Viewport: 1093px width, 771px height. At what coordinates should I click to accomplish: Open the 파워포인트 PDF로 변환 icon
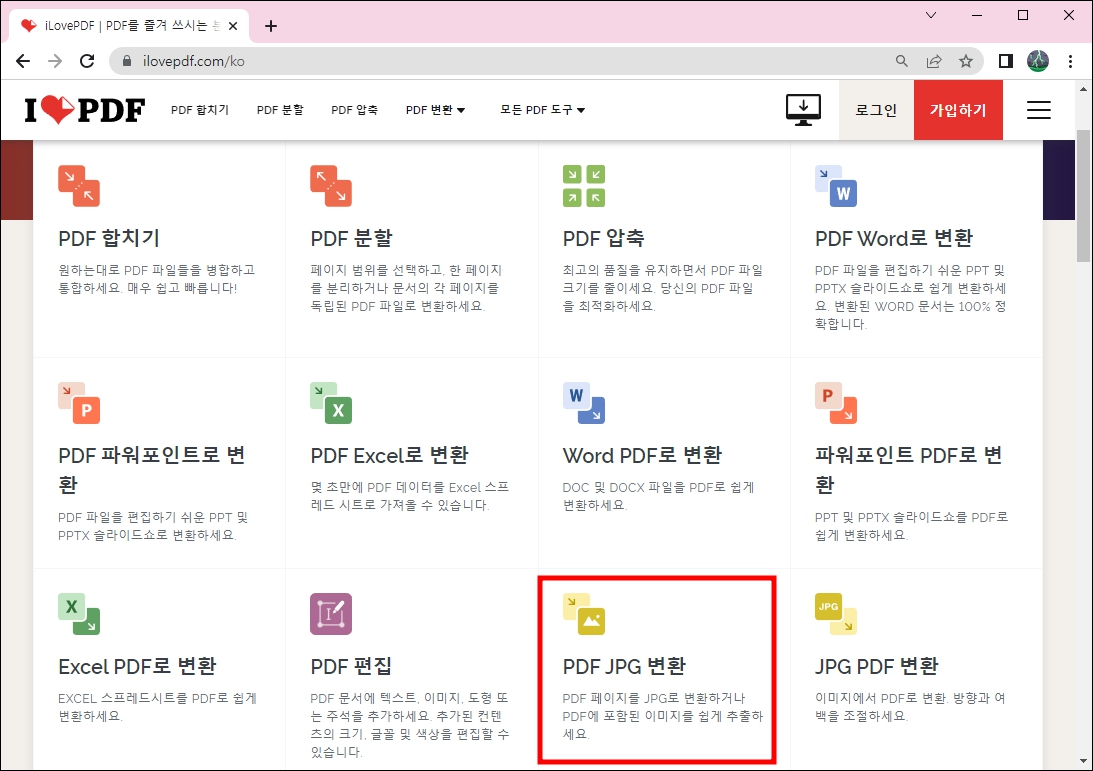(x=836, y=403)
